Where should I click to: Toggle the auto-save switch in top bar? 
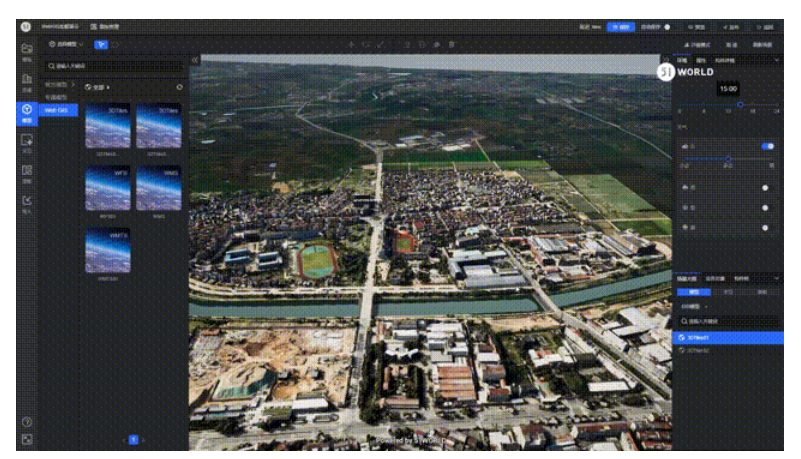667,26
